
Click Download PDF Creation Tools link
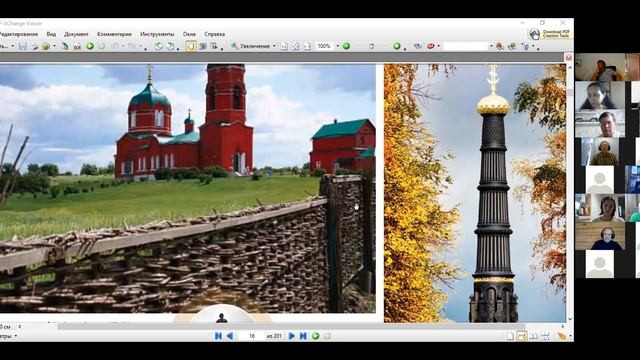pyautogui.click(x=549, y=33)
